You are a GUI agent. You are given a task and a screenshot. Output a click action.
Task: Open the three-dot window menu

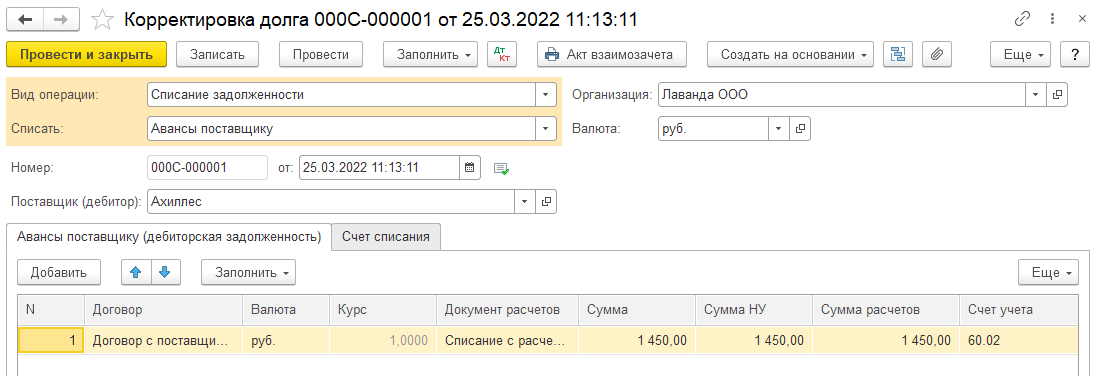(1053, 20)
